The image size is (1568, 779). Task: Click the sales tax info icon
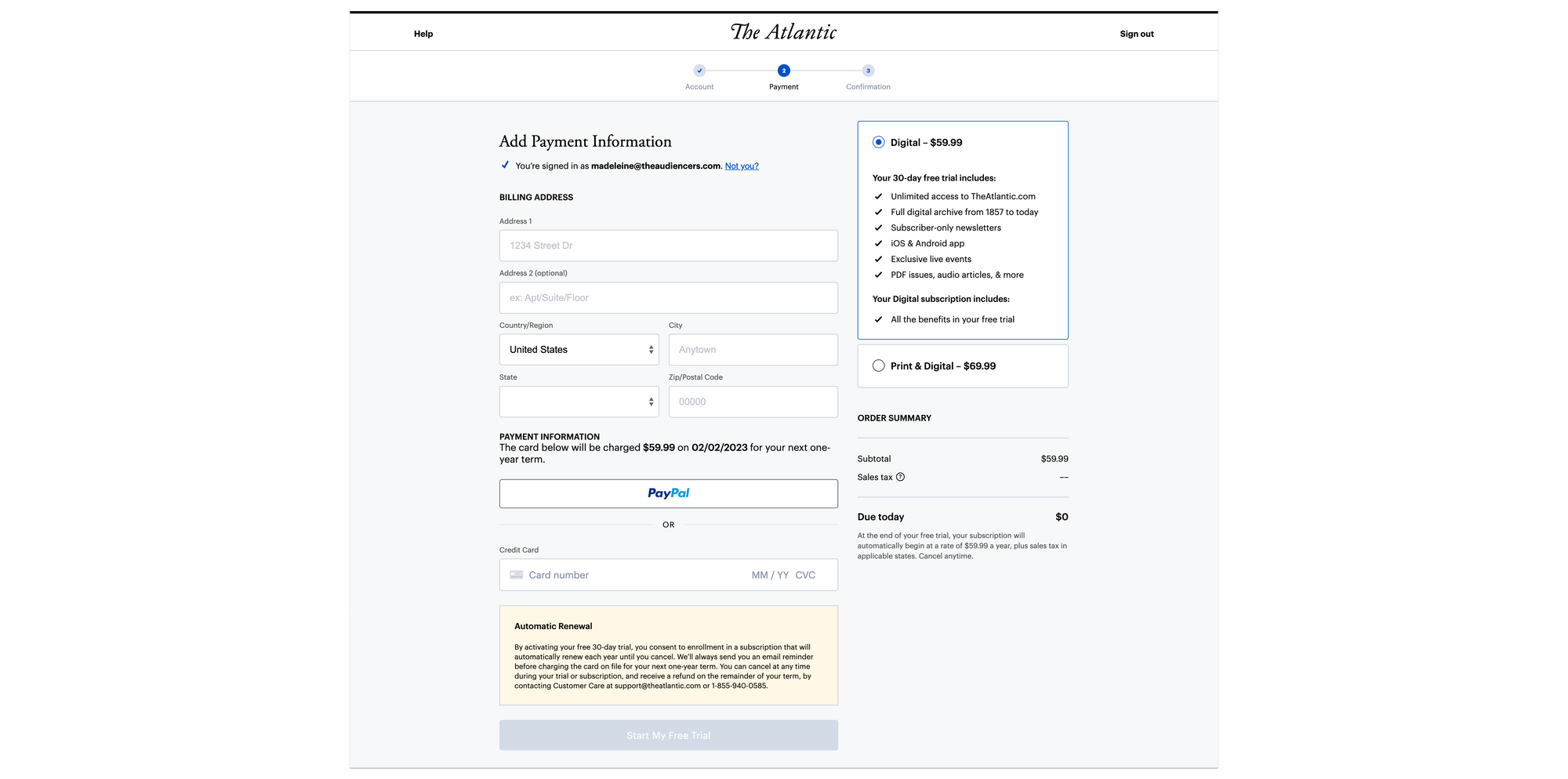coord(900,477)
